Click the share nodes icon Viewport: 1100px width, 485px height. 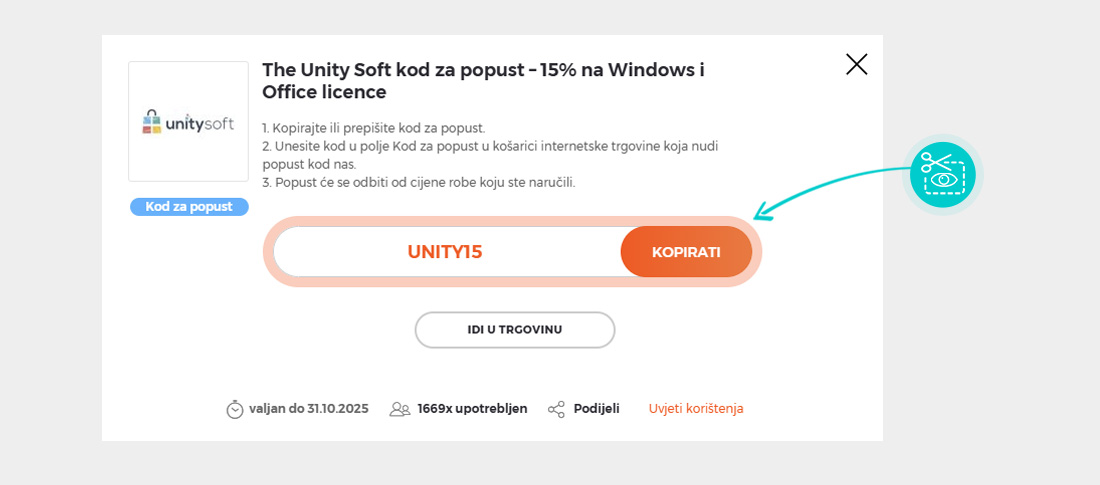click(556, 409)
